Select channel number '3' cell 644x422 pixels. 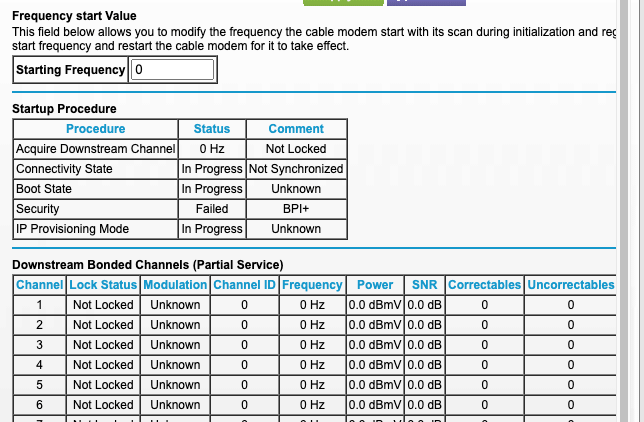click(x=39, y=345)
